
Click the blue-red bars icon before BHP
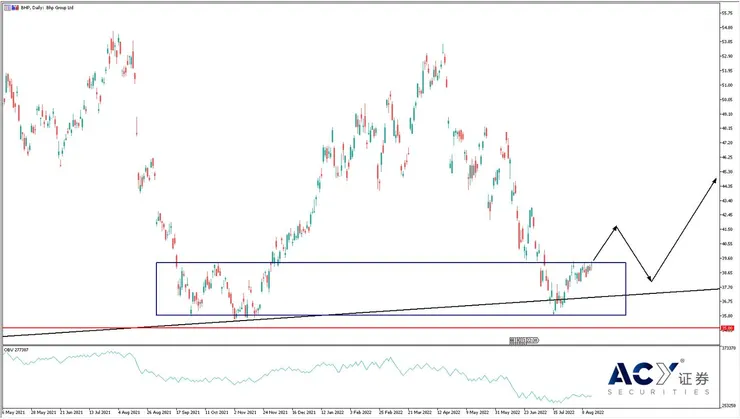[x=15, y=8]
